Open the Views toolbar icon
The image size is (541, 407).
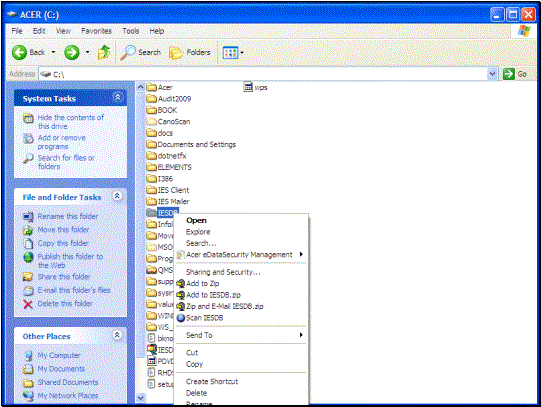[x=230, y=53]
